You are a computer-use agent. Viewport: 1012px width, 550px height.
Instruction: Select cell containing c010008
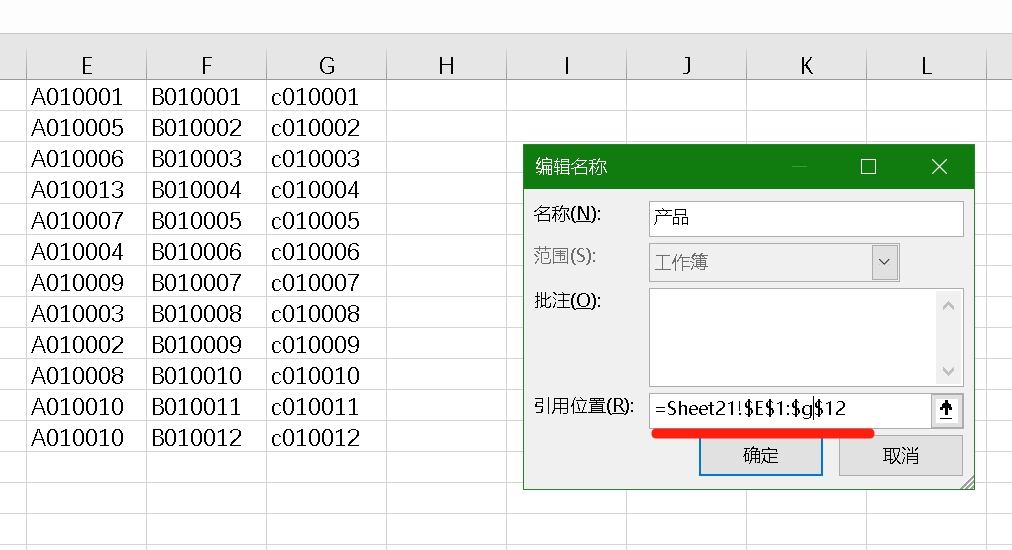coord(327,313)
